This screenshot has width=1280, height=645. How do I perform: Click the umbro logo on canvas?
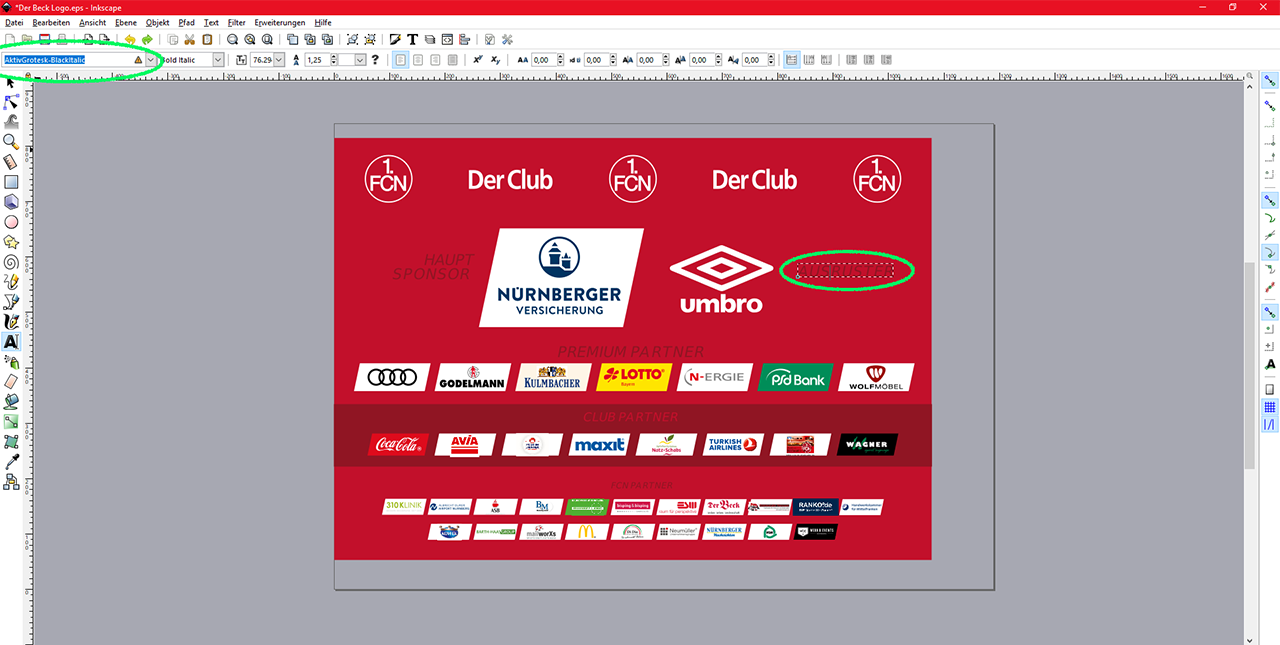click(721, 280)
